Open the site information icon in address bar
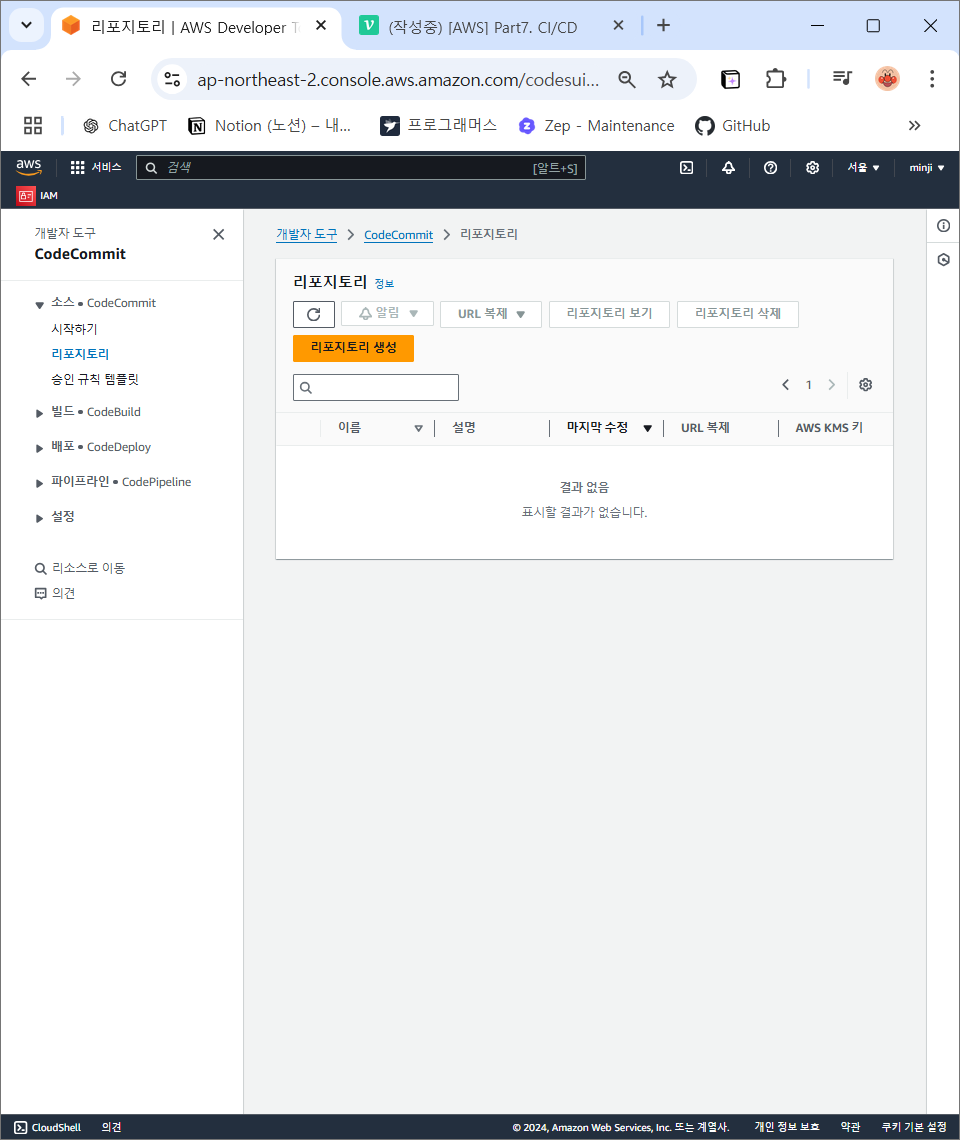This screenshot has width=960, height=1140. click(x=172, y=79)
